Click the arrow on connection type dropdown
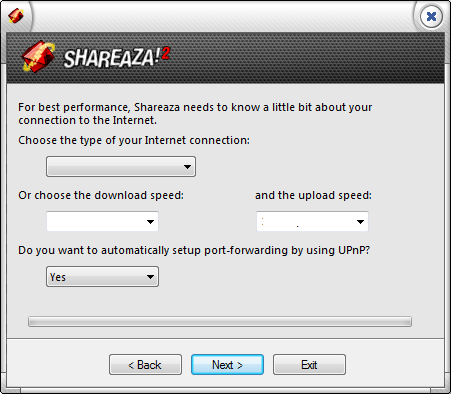Screen dimensions: 451x394 (x=187, y=166)
